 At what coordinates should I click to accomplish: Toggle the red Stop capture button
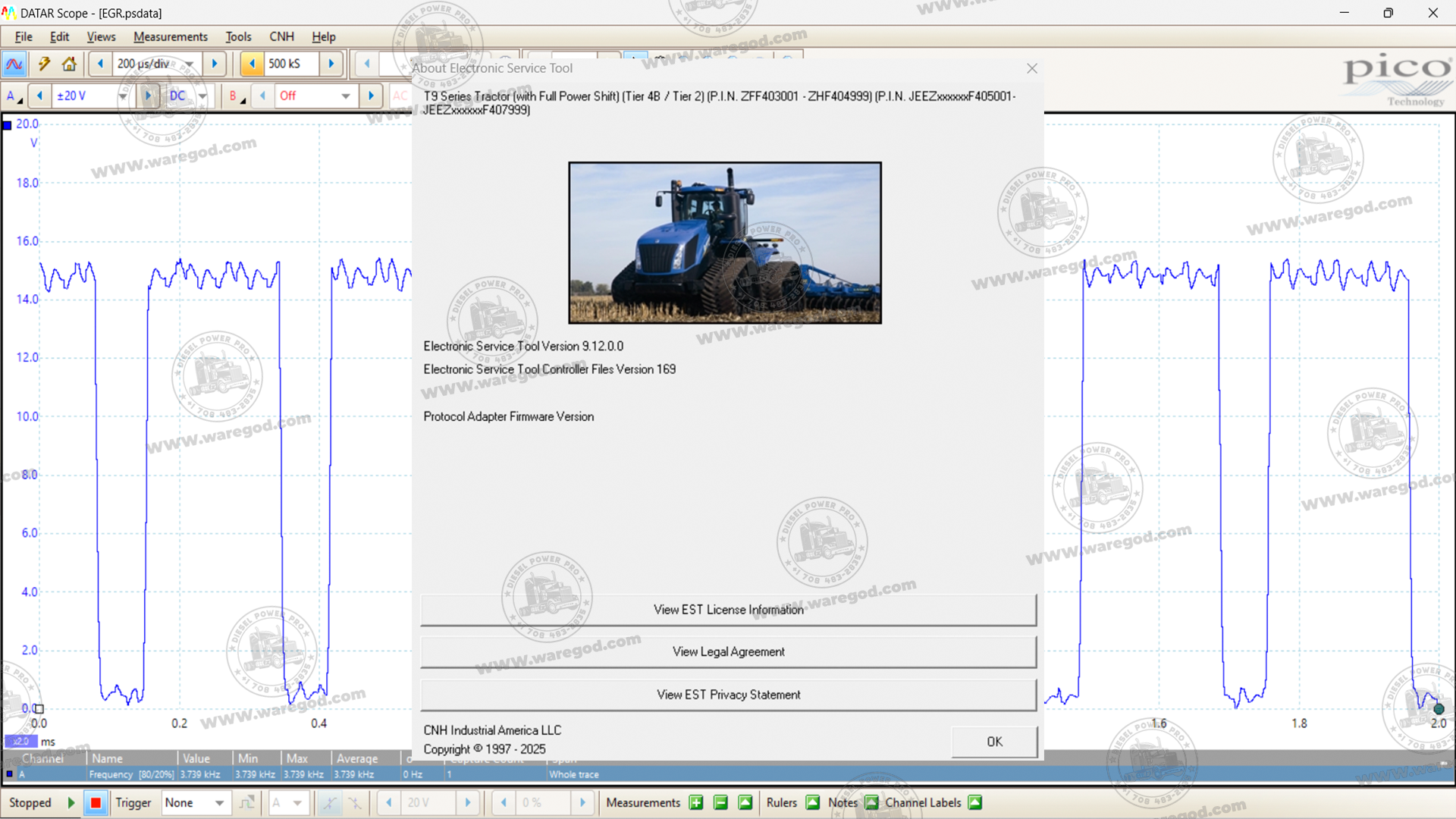point(96,803)
